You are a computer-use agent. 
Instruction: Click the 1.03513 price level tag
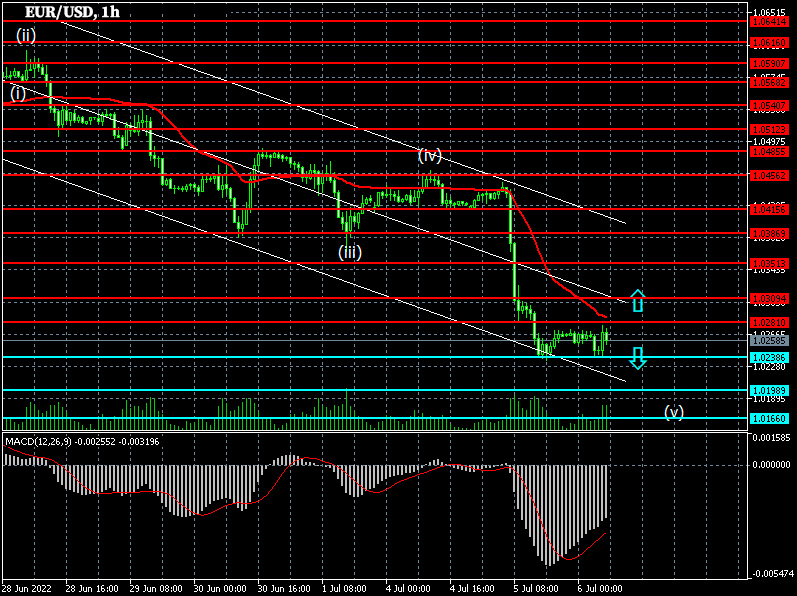pos(770,263)
